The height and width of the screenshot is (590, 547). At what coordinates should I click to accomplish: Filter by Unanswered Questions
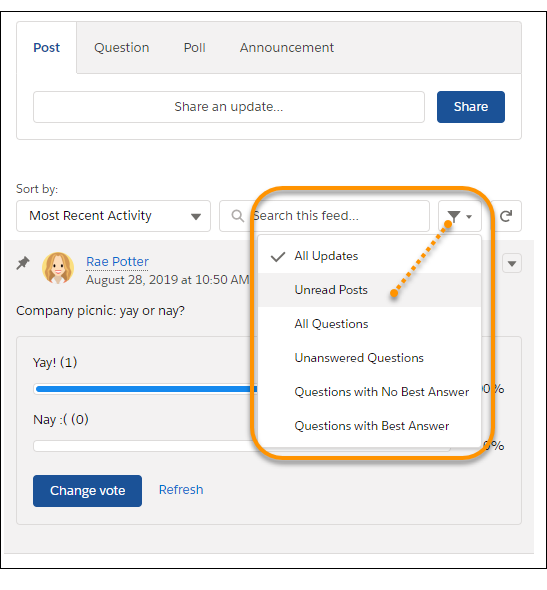click(x=369, y=358)
